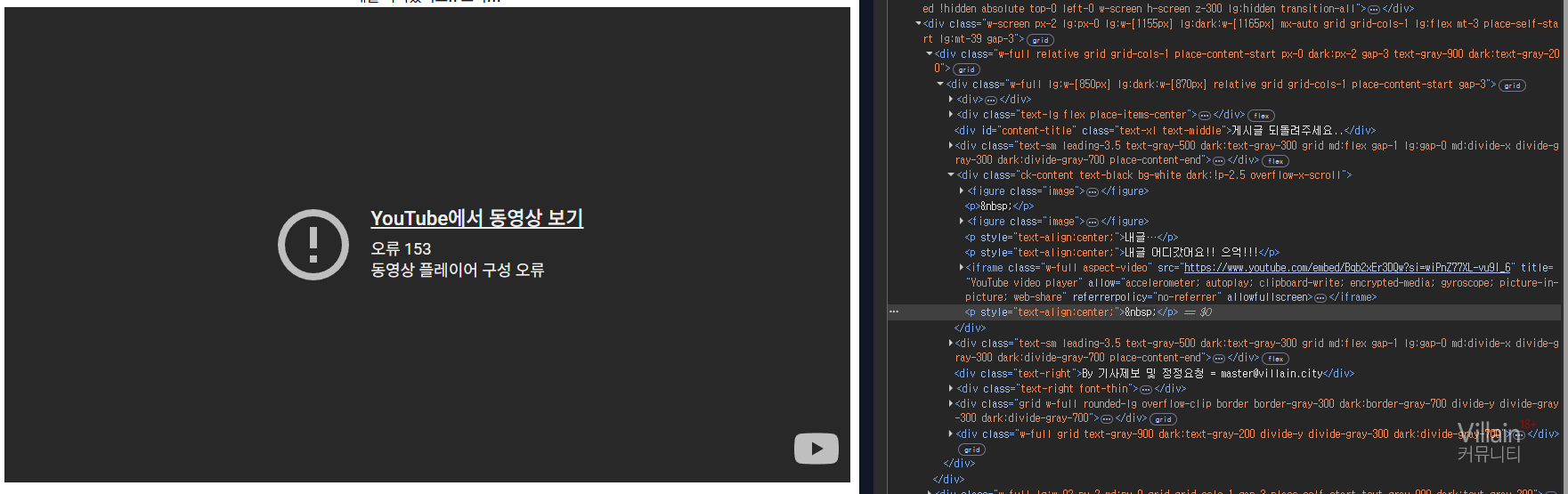The image size is (1568, 494).
Task: Collapse the ck-content div node
Action: click(951, 175)
